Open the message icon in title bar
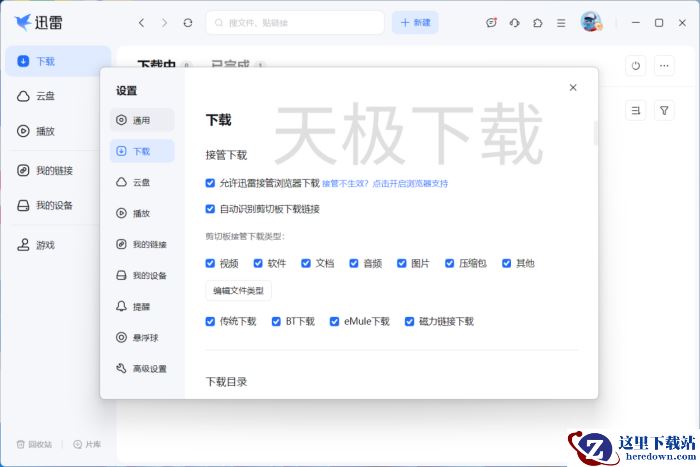700x467 pixels. point(491,23)
